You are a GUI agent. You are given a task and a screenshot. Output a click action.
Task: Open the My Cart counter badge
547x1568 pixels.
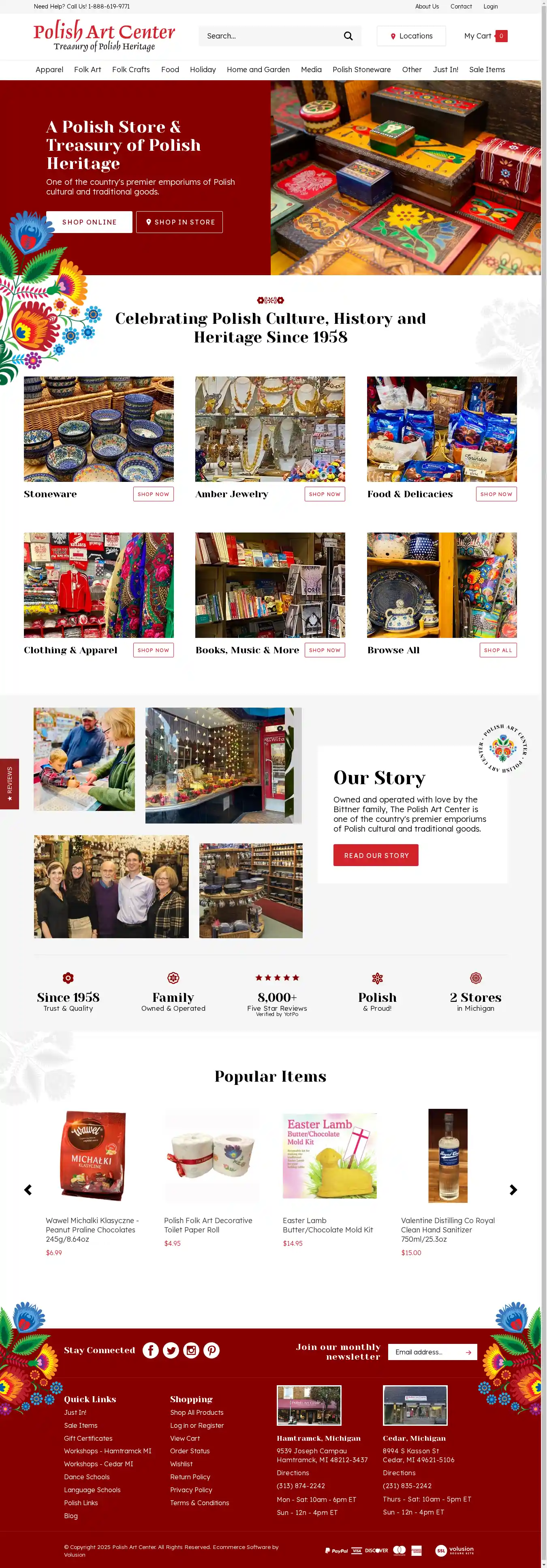[501, 36]
